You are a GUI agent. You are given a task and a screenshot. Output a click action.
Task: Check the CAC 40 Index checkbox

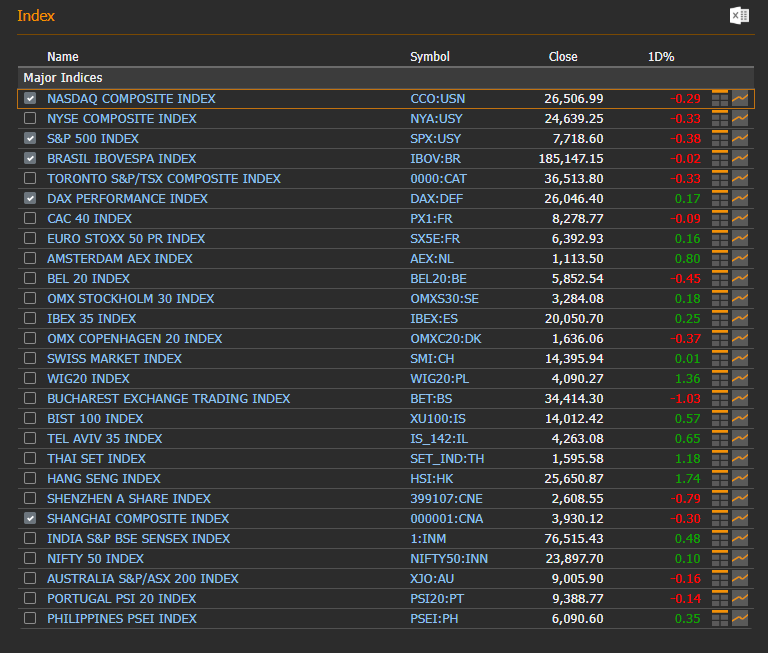(30, 218)
